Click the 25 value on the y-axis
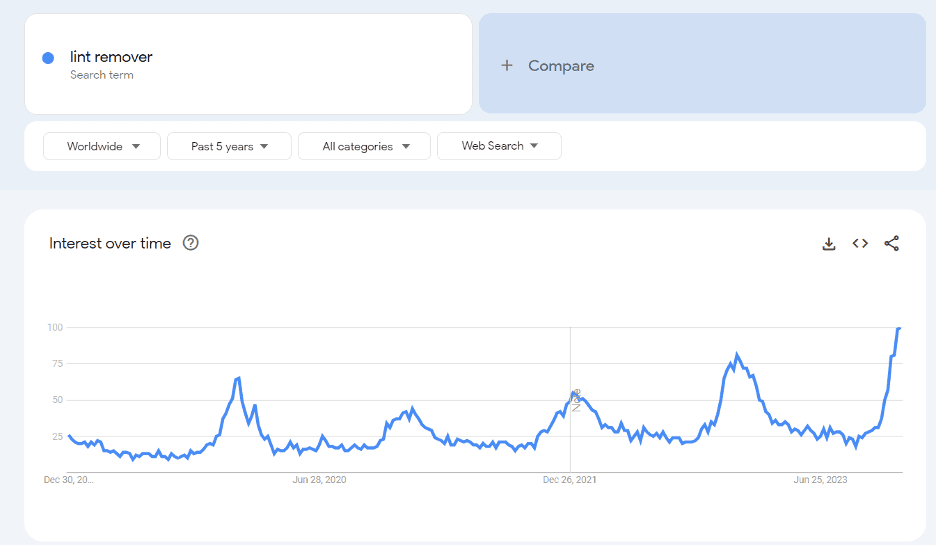Image resolution: width=936 pixels, height=546 pixels. [57, 436]
